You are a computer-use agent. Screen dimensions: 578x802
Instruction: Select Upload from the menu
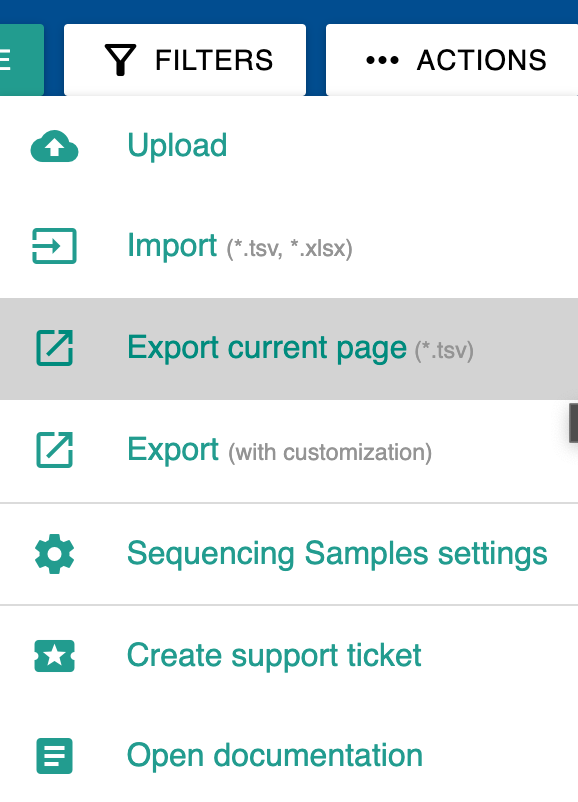(x=289, y=146)
